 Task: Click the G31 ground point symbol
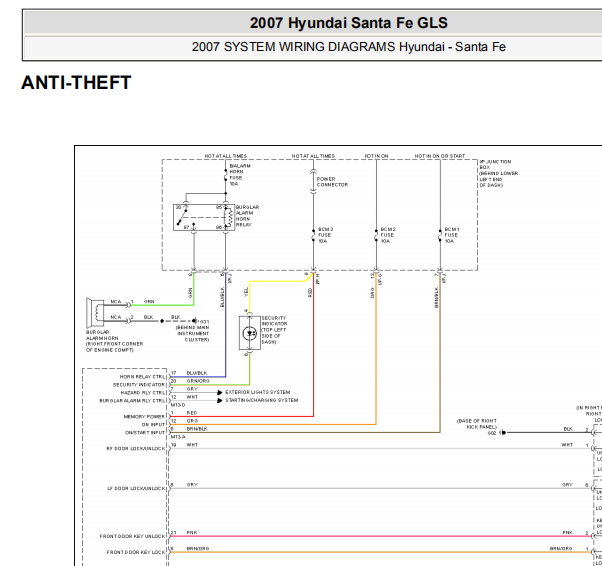coord(195,321)
